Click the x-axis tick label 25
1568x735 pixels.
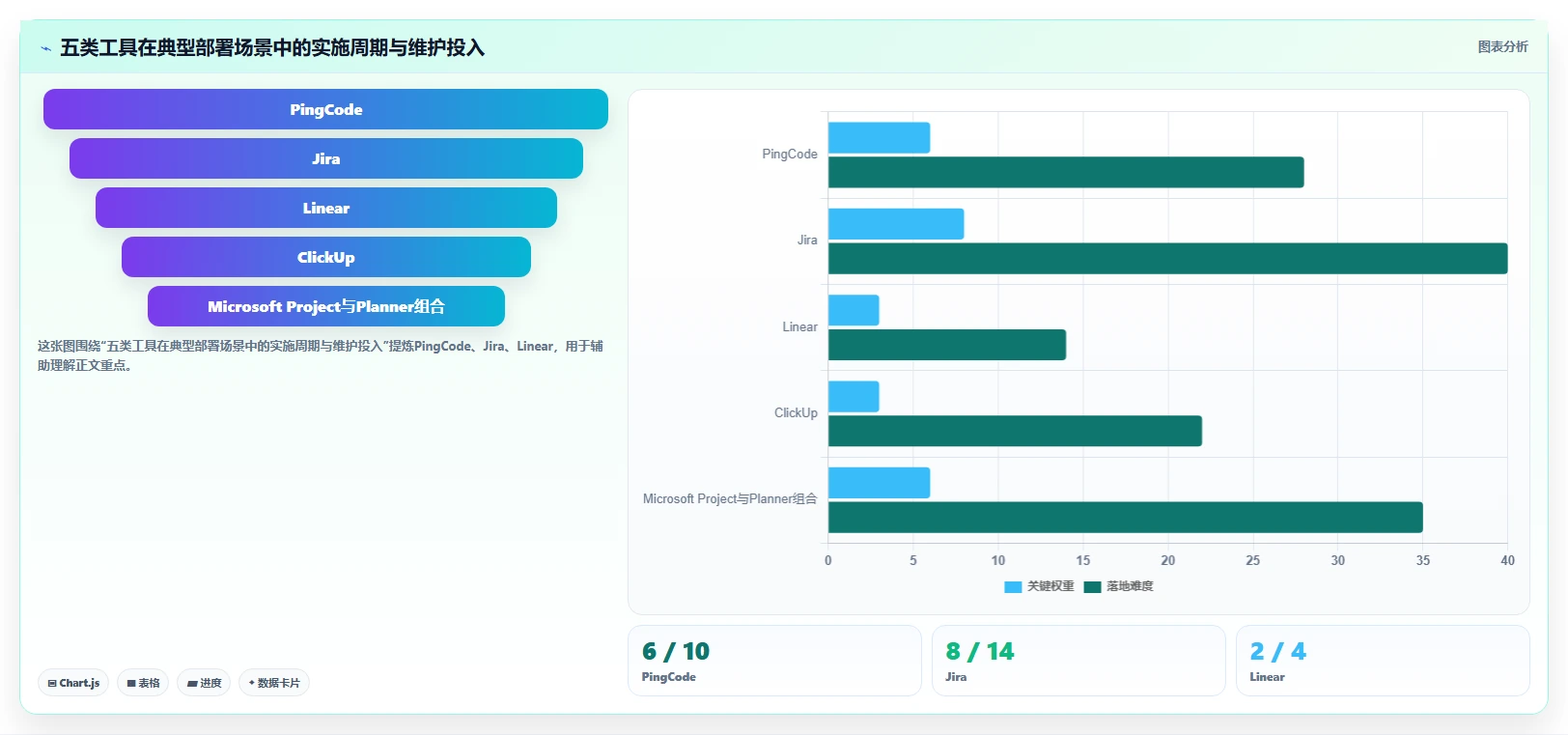(x=1253, y=560)
